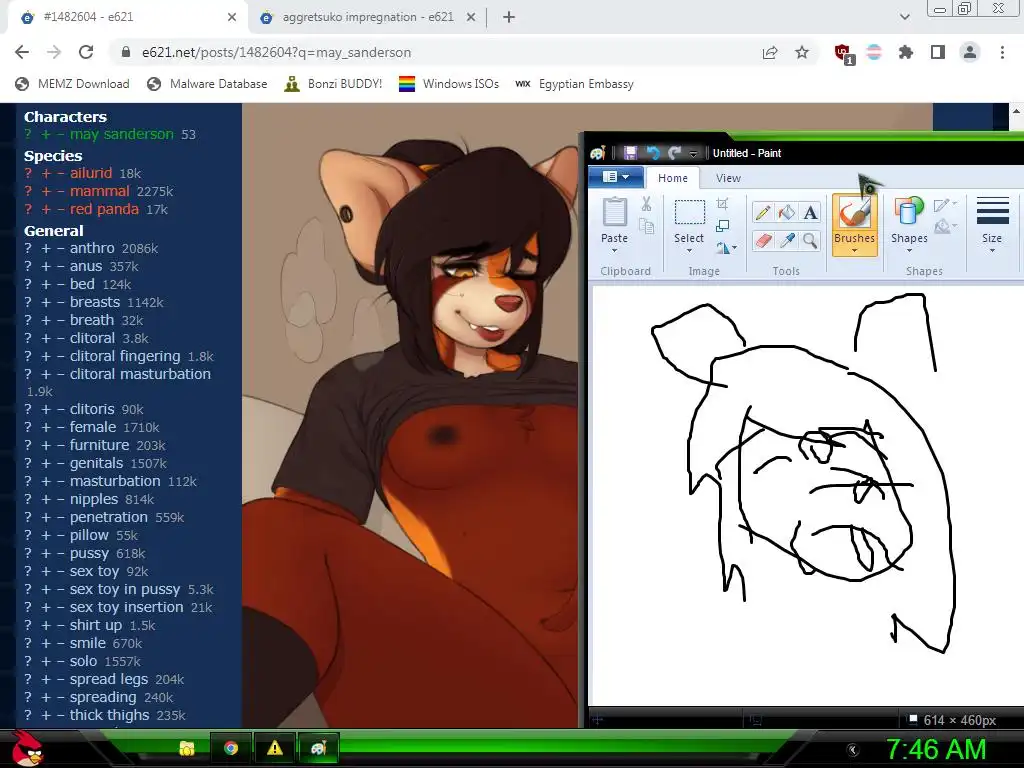Expand the Size dropdown arrow
The image size is (1024, 768).
pyautogui.click(x=992, y=251)
